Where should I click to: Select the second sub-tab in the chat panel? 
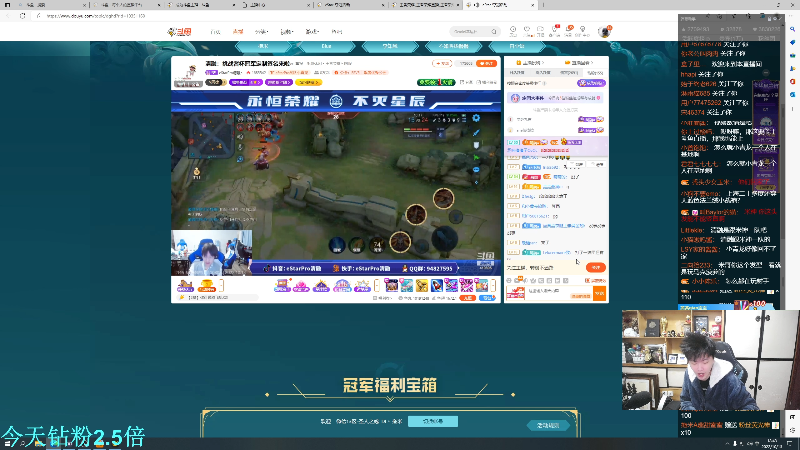543,72
